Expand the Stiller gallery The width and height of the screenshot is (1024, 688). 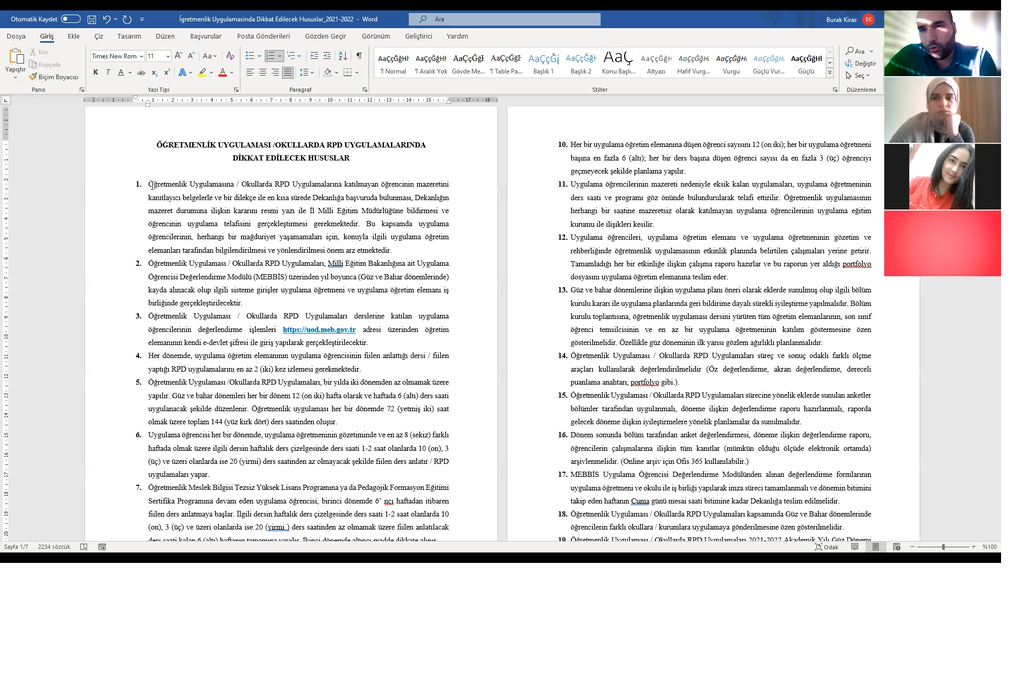830,72
